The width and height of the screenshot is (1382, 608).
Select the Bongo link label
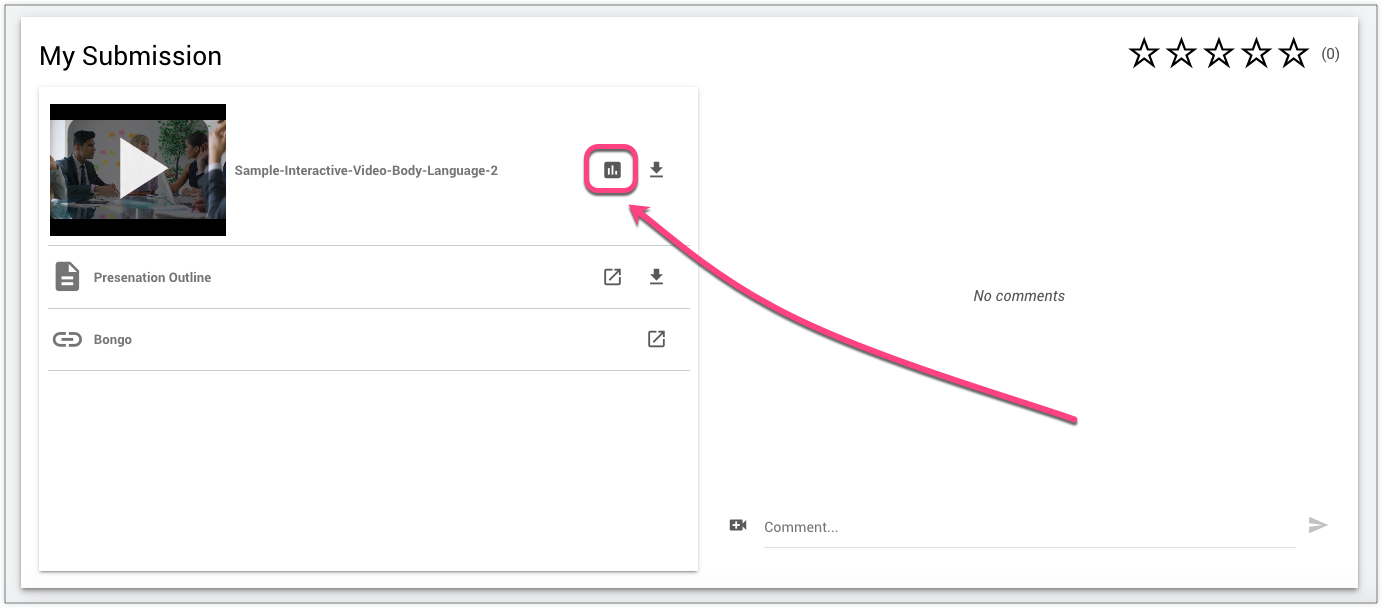pos(113,340)
